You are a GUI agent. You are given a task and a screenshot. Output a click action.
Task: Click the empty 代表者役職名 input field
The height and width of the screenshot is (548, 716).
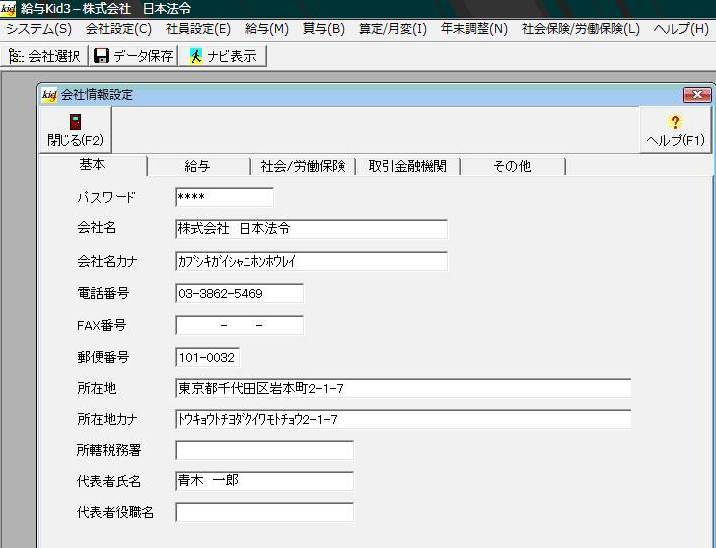[264, 512]
